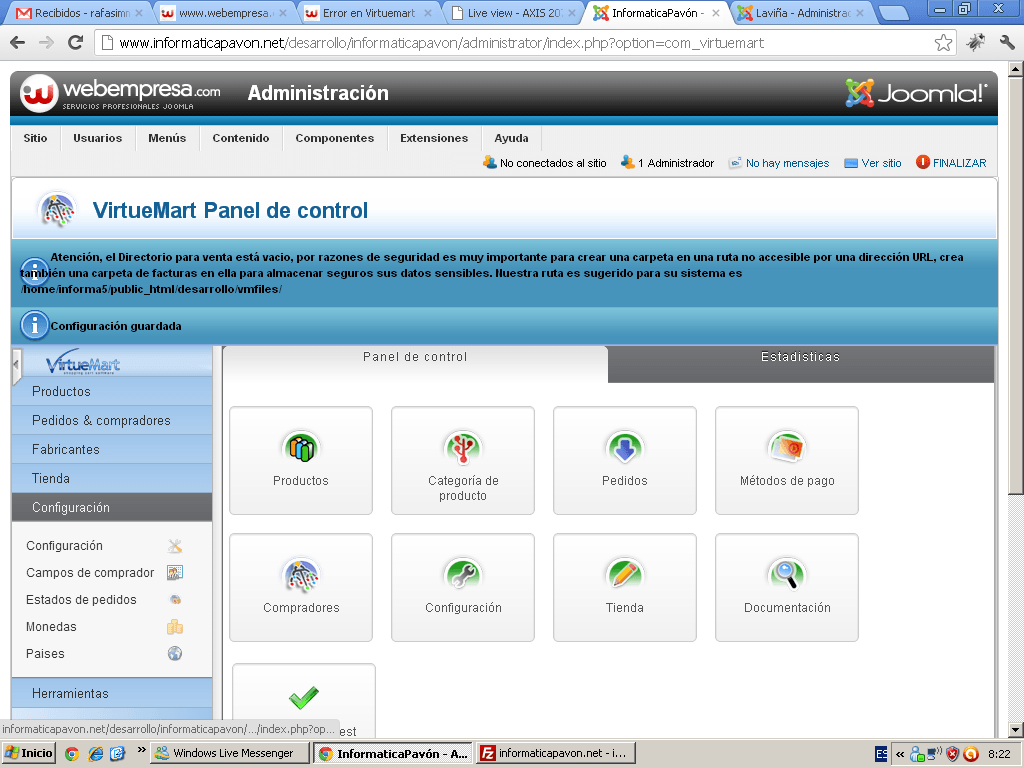Open the Configuración wrench panel icon
Screen dimensions: 1024x768
click(x=463, y=588)
